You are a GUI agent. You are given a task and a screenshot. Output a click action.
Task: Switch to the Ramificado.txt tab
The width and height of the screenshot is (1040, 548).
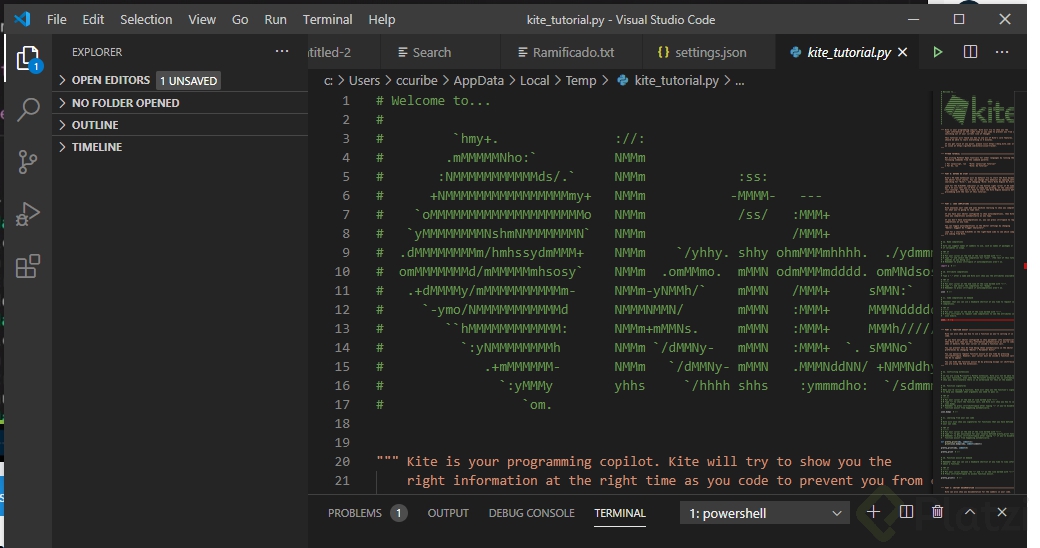coord(570,52)
